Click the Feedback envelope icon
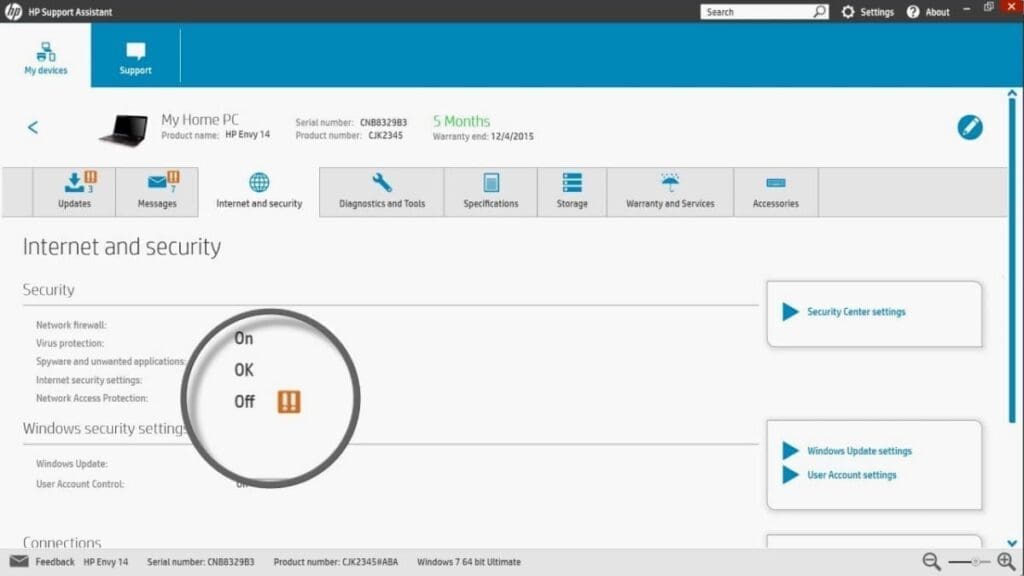 (x=19, y=561)
